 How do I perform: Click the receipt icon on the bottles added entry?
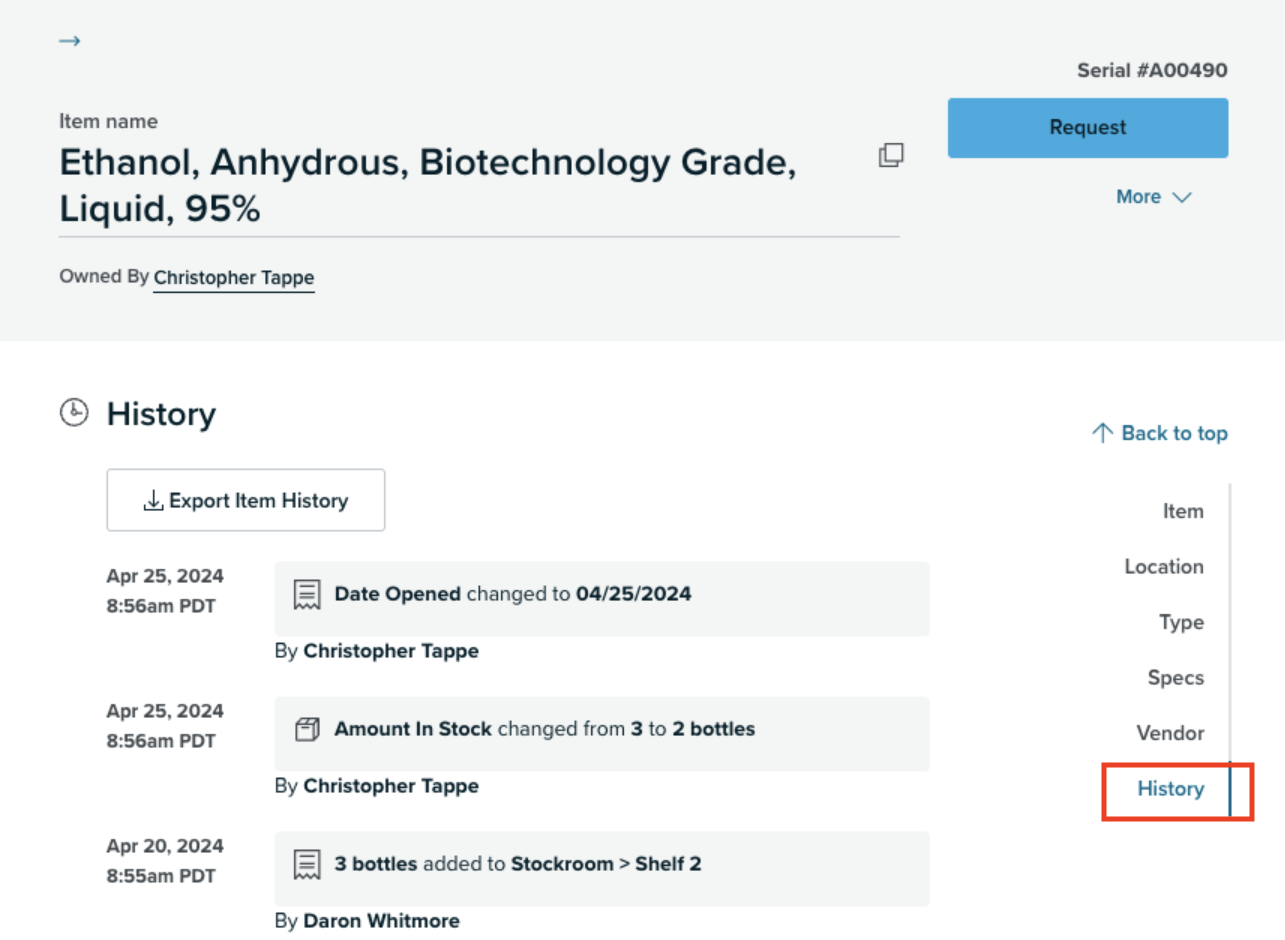pos(305,864)
